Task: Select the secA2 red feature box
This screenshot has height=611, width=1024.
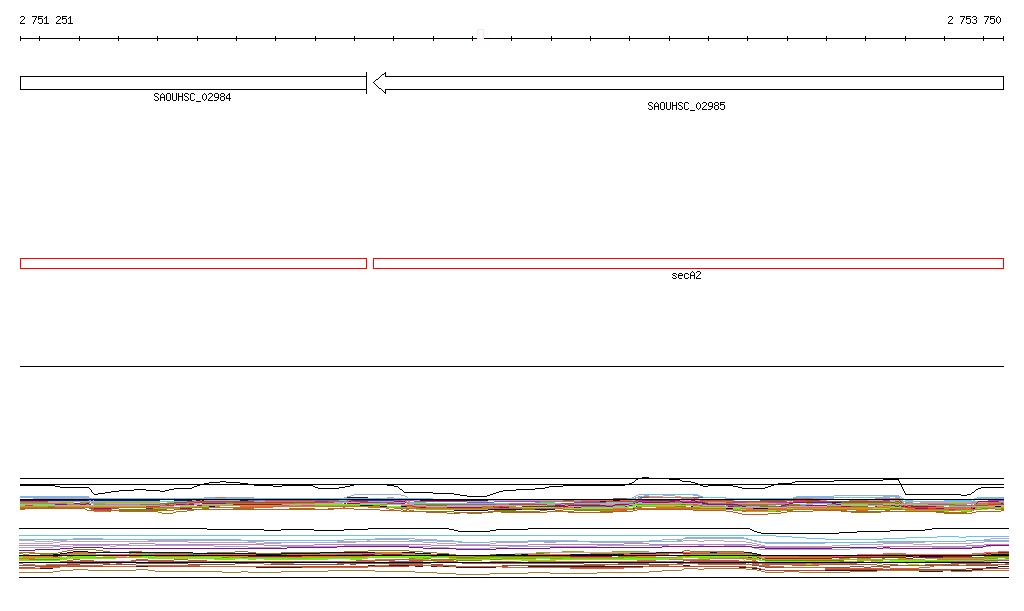Action: tap(688, 264)
